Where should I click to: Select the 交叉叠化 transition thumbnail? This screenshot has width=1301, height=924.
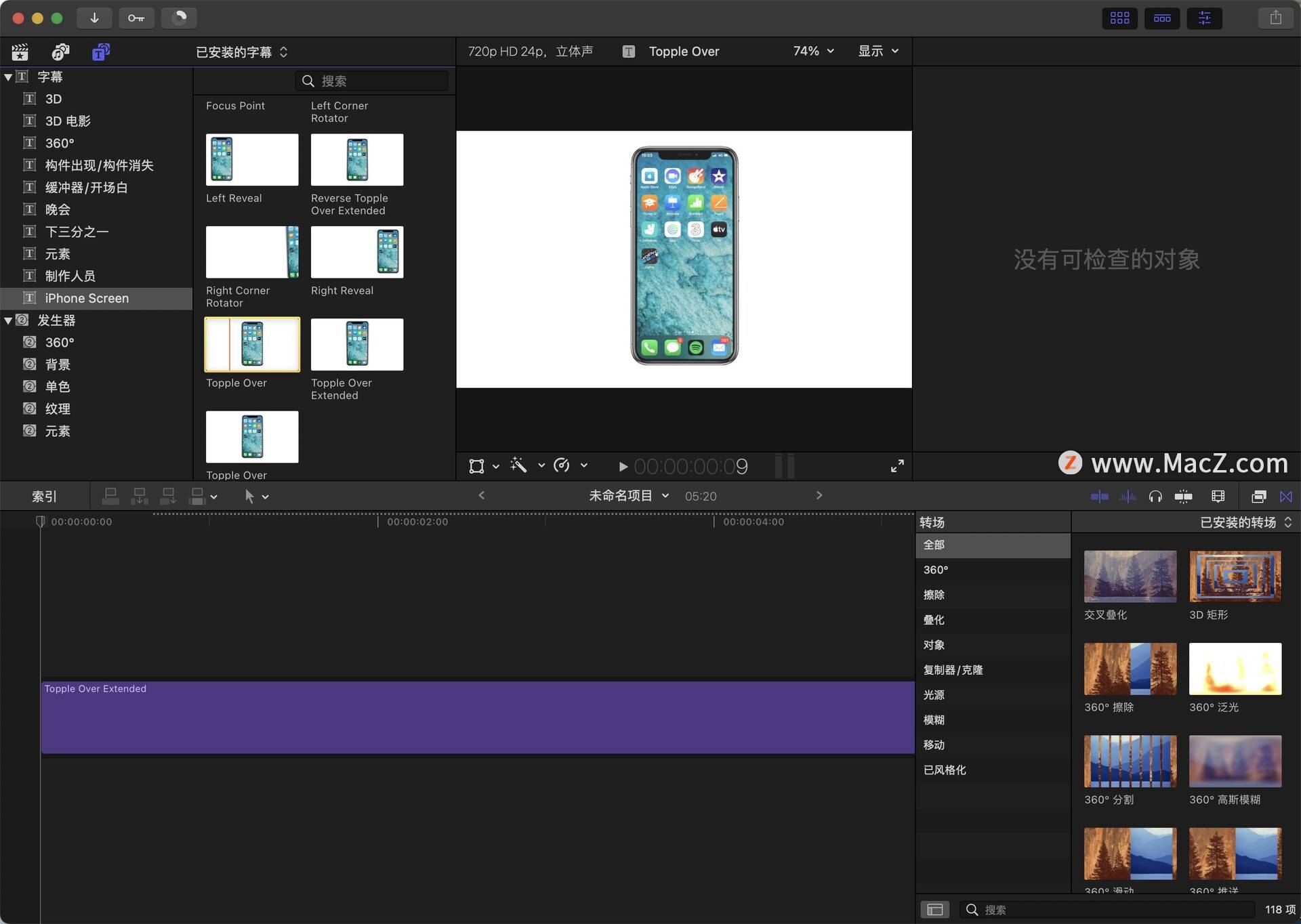click(x=1130, y=576)
